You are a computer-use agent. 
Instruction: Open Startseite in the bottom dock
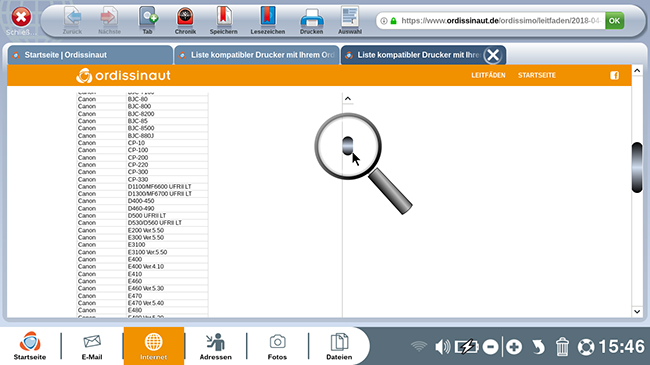coord(30,346)
